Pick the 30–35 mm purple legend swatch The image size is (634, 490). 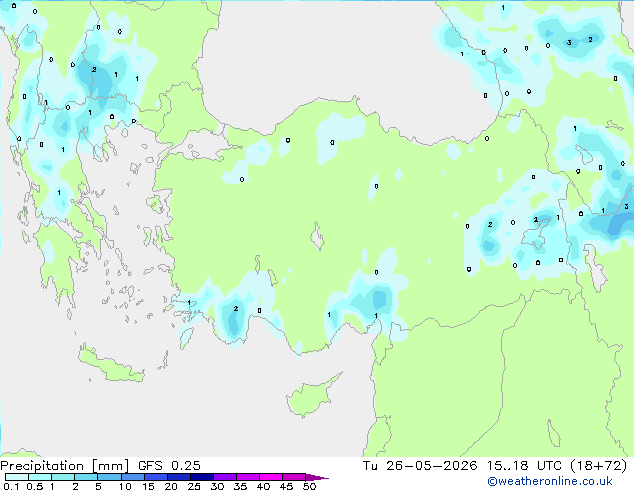pyautogui.click(x=225, y=477)
